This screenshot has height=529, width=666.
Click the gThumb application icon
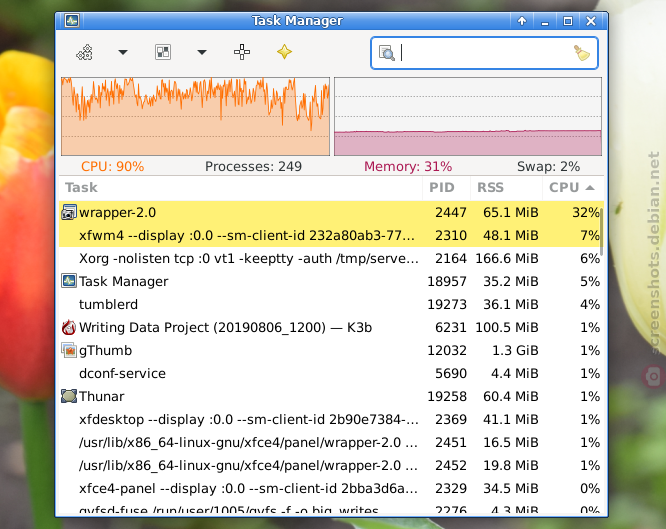(69, 350)
